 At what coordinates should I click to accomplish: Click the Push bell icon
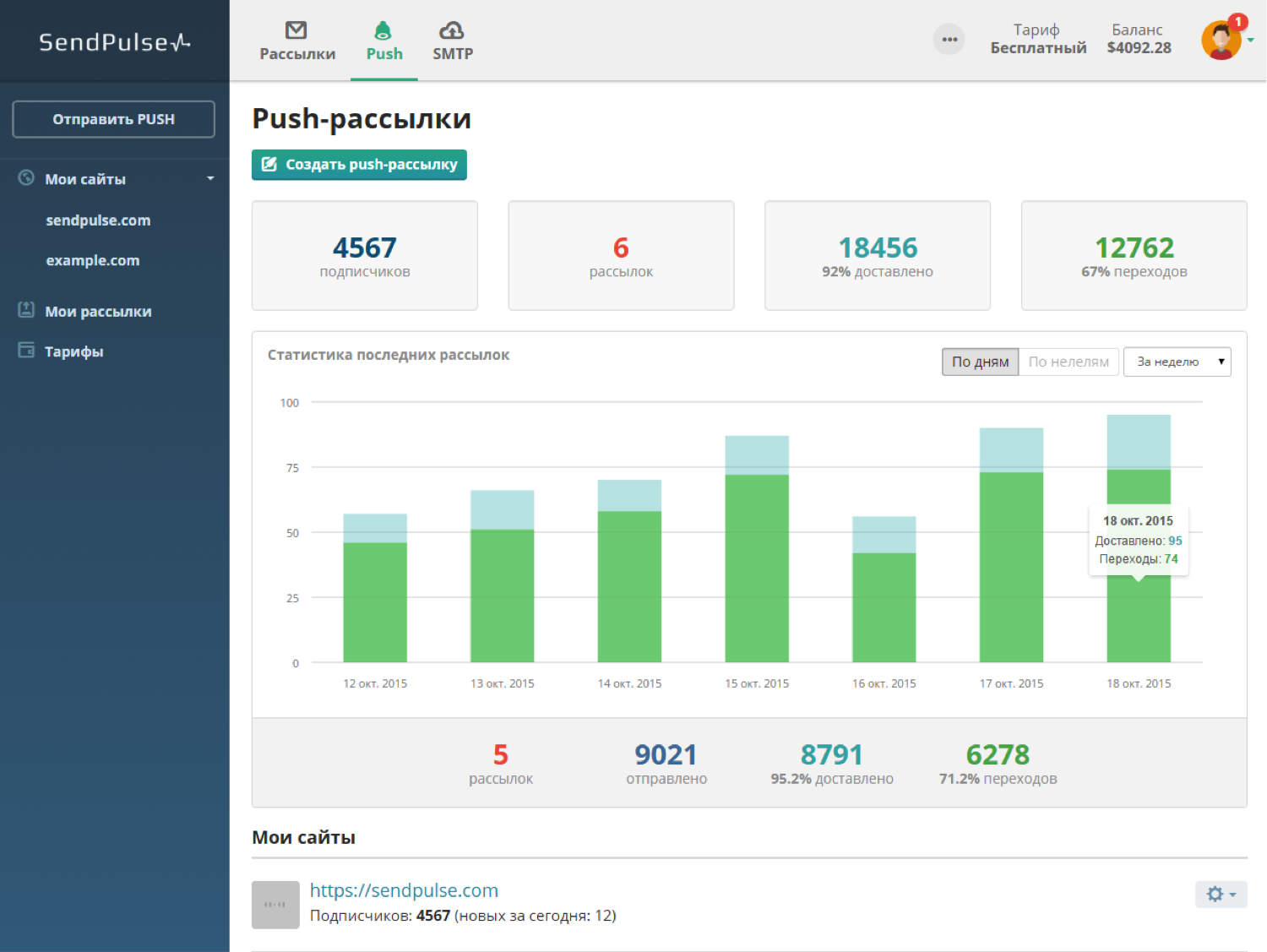pyautogui.click(x=383, y=31)
